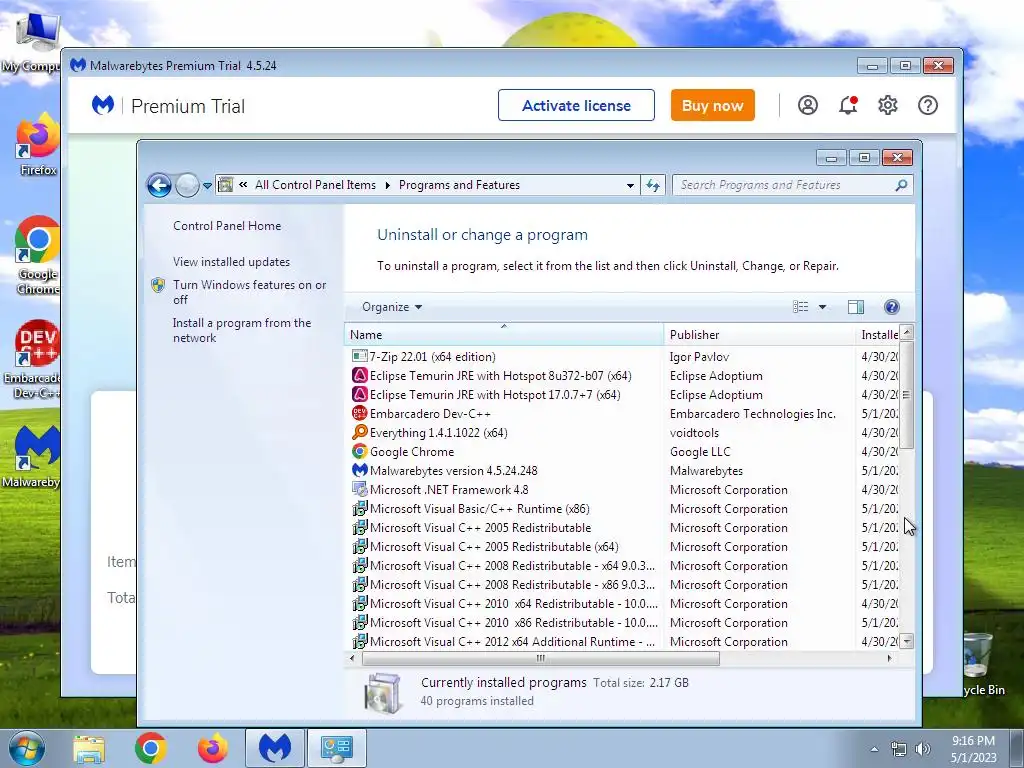Viewport: 1024px width, 768px height.
Task: Click Install a program from the network
Action: click(242, 330)
